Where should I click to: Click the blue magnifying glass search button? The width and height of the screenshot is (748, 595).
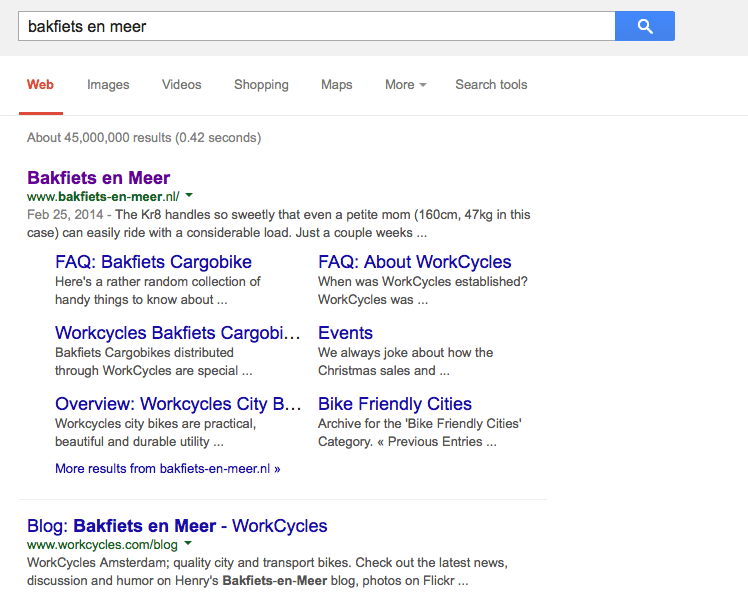644,26
